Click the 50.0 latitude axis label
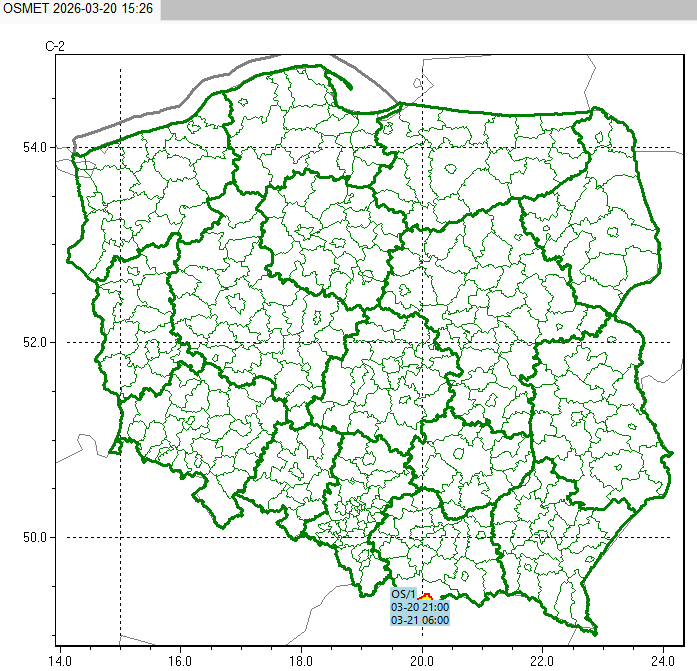 click(36, 537)
